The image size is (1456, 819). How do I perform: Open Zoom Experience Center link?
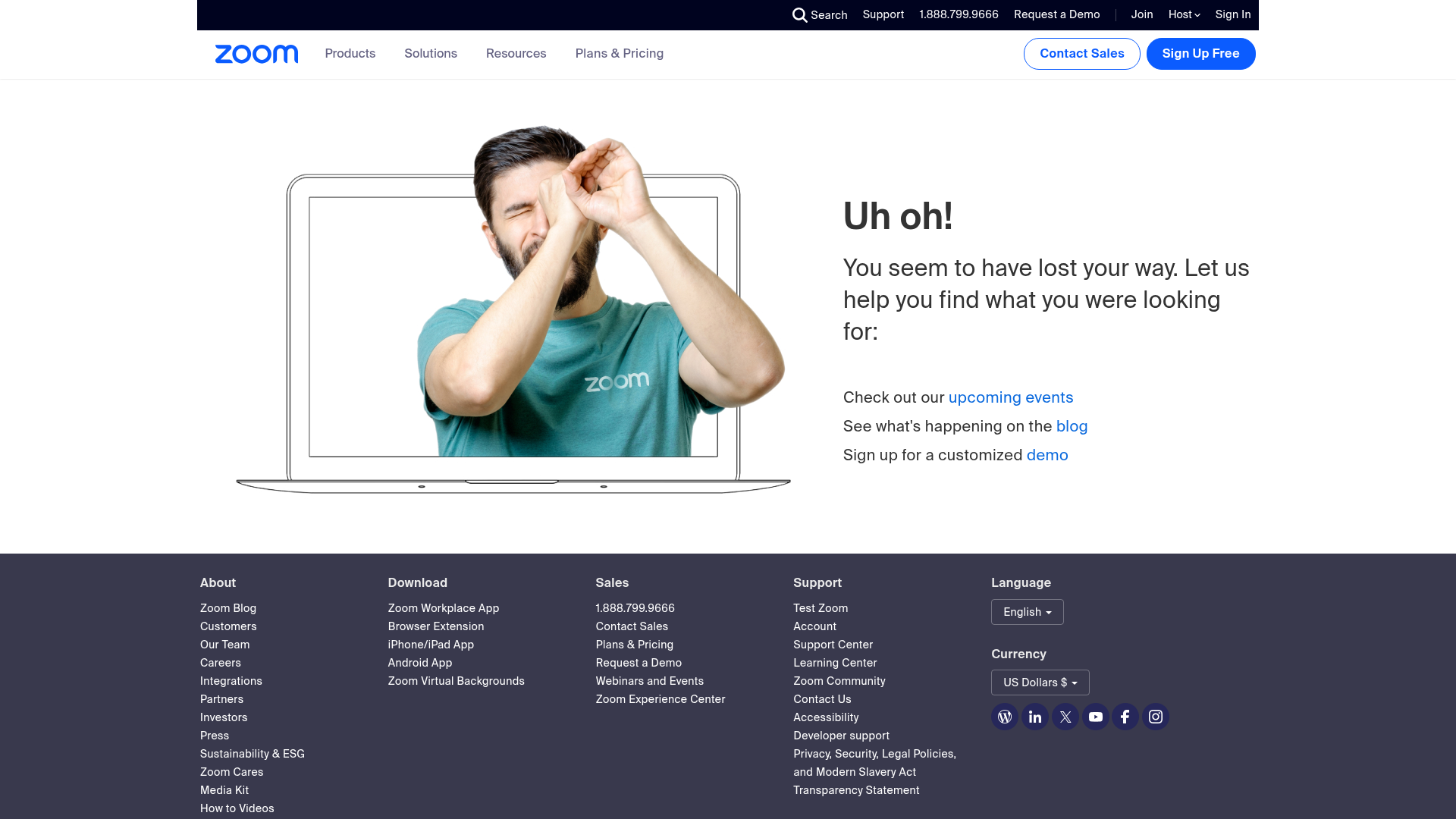pyautogui.click(x=661, y=699)
